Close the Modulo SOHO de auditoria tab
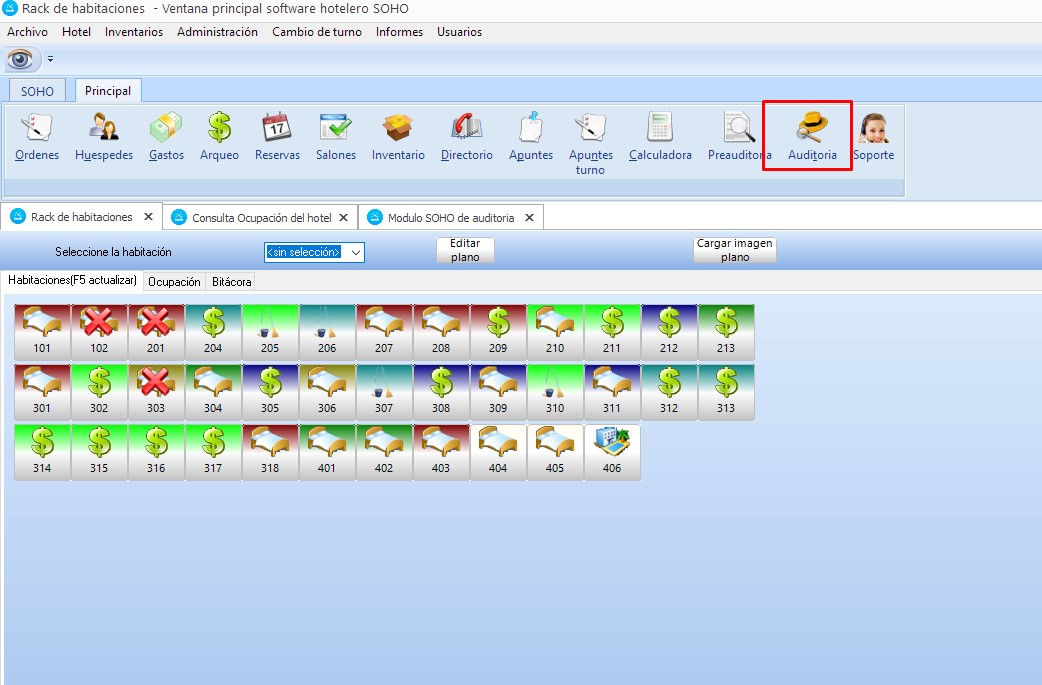 (529, 217)
